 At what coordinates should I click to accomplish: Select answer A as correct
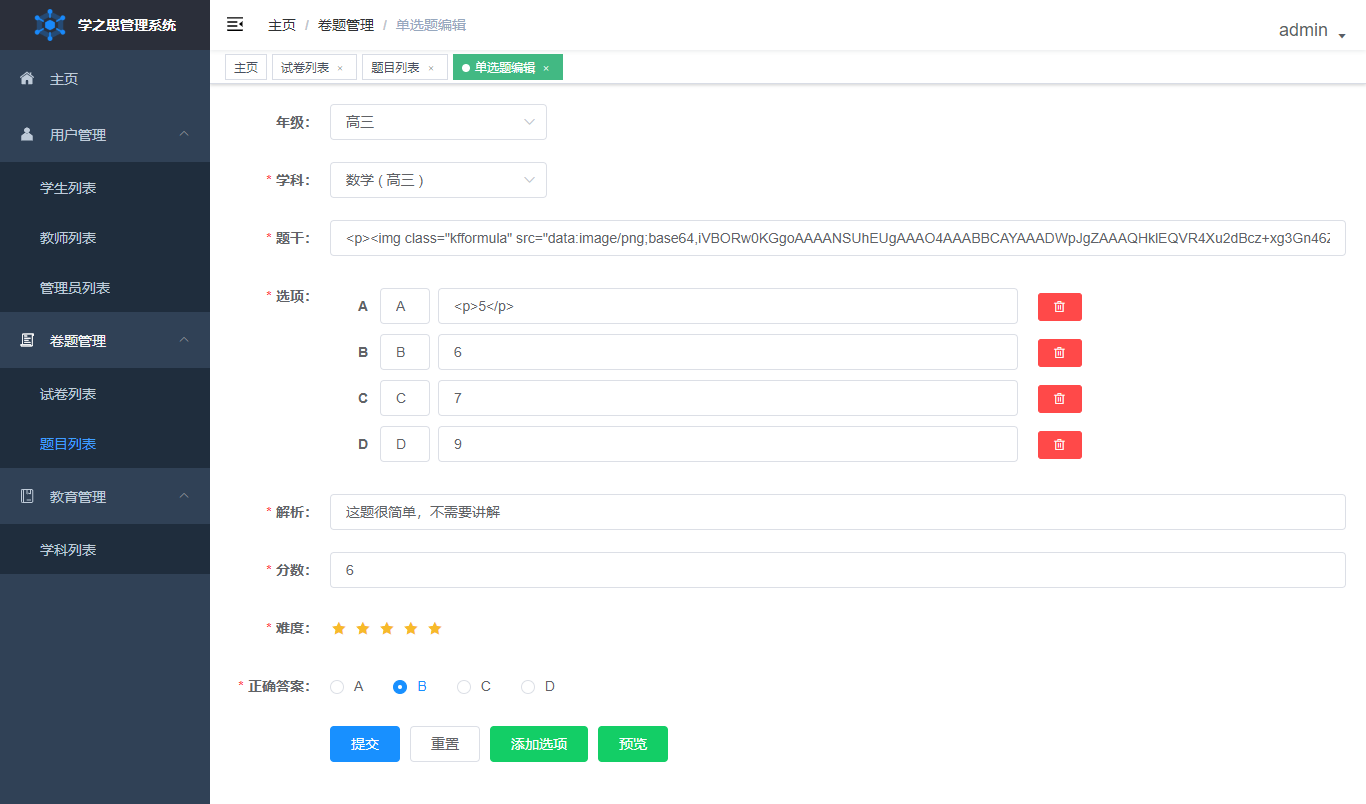click(337, 687)
